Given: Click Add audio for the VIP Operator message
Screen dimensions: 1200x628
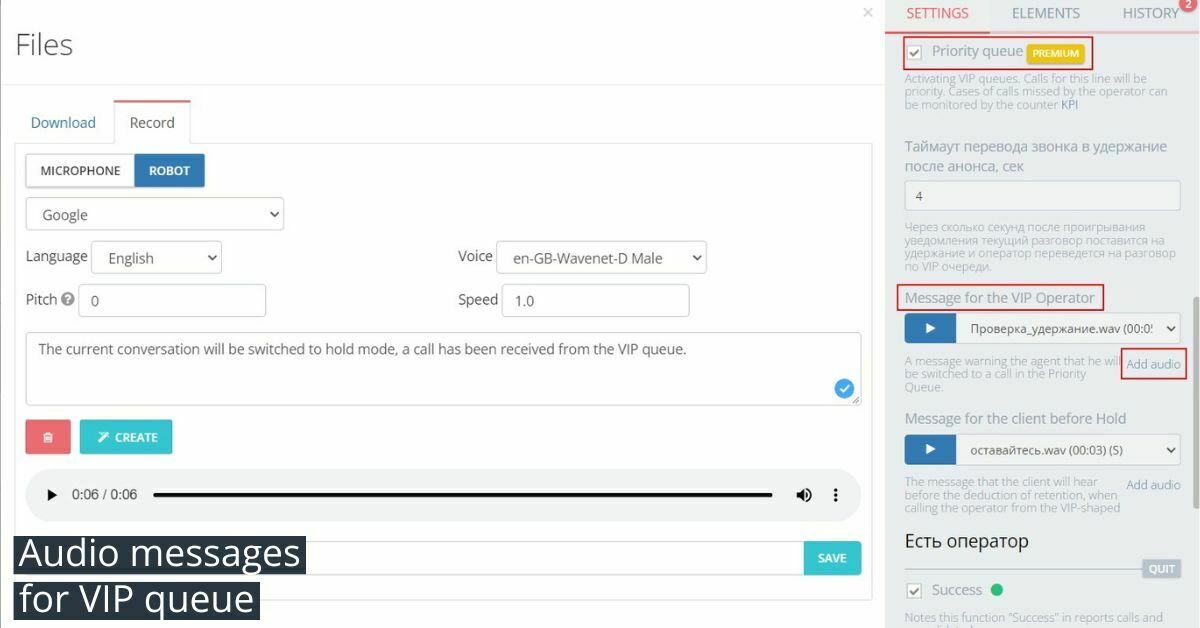Looking at the screenshot, I should click(1153, 364).
